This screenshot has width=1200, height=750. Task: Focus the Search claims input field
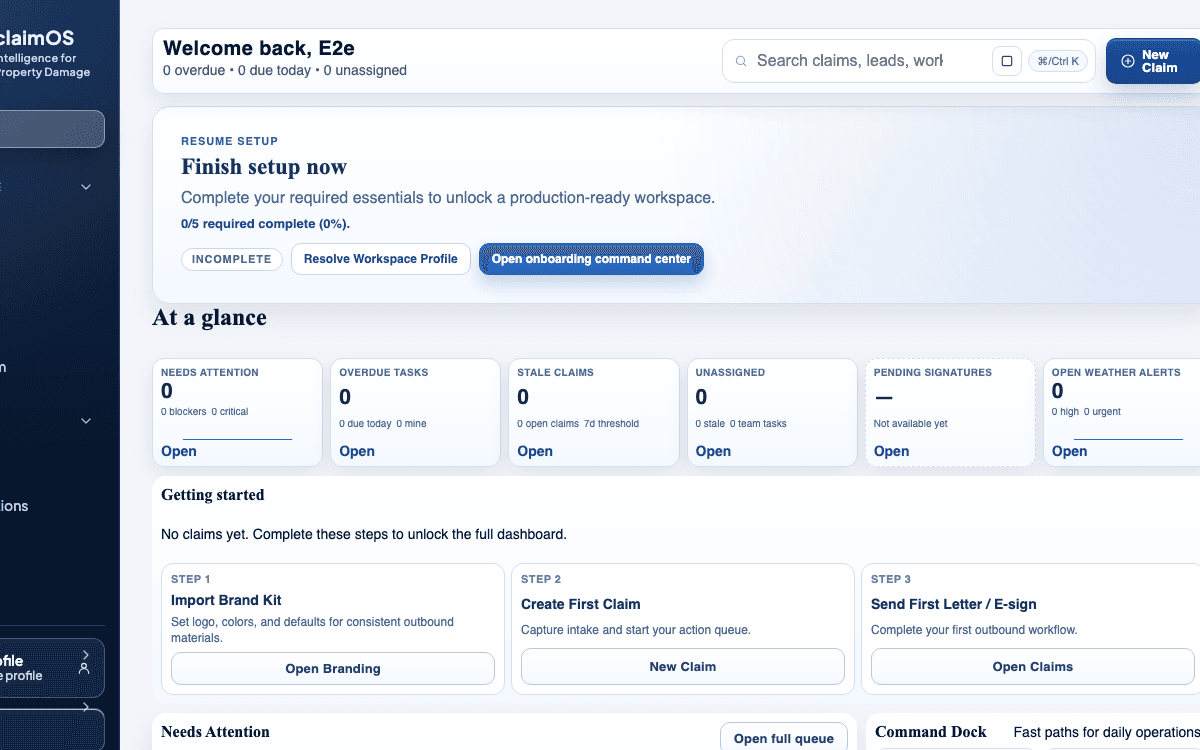point(850,61)
